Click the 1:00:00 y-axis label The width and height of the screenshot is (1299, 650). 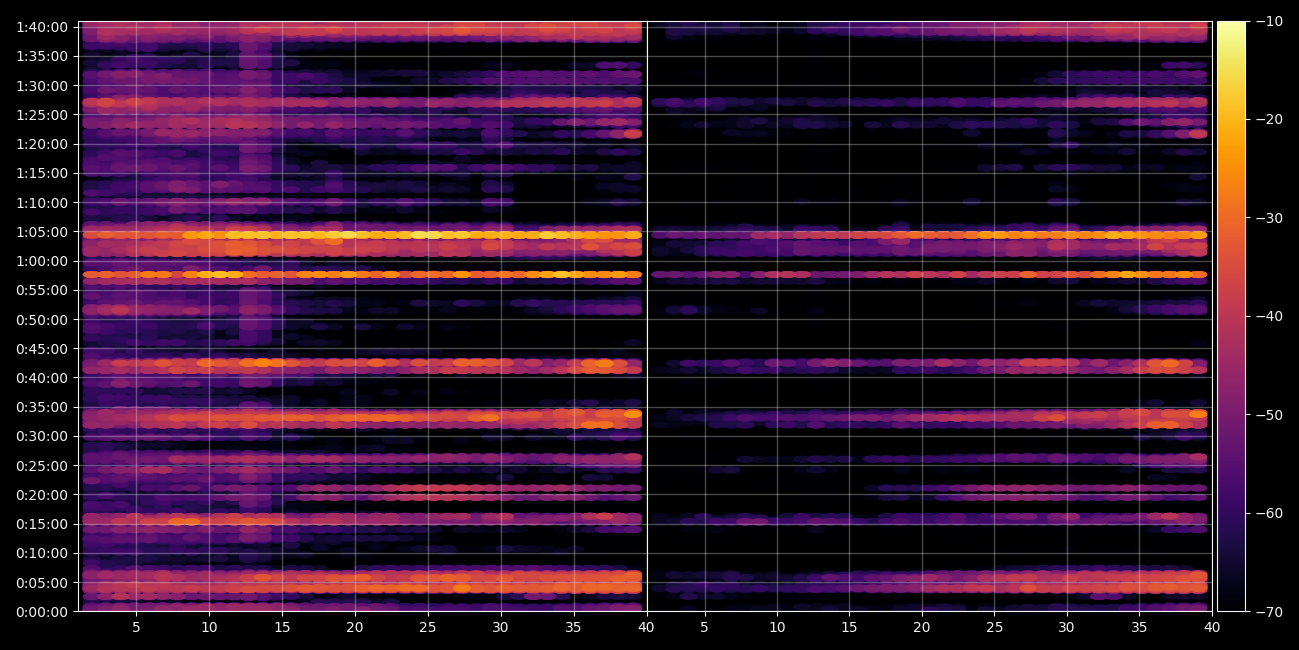43,261
